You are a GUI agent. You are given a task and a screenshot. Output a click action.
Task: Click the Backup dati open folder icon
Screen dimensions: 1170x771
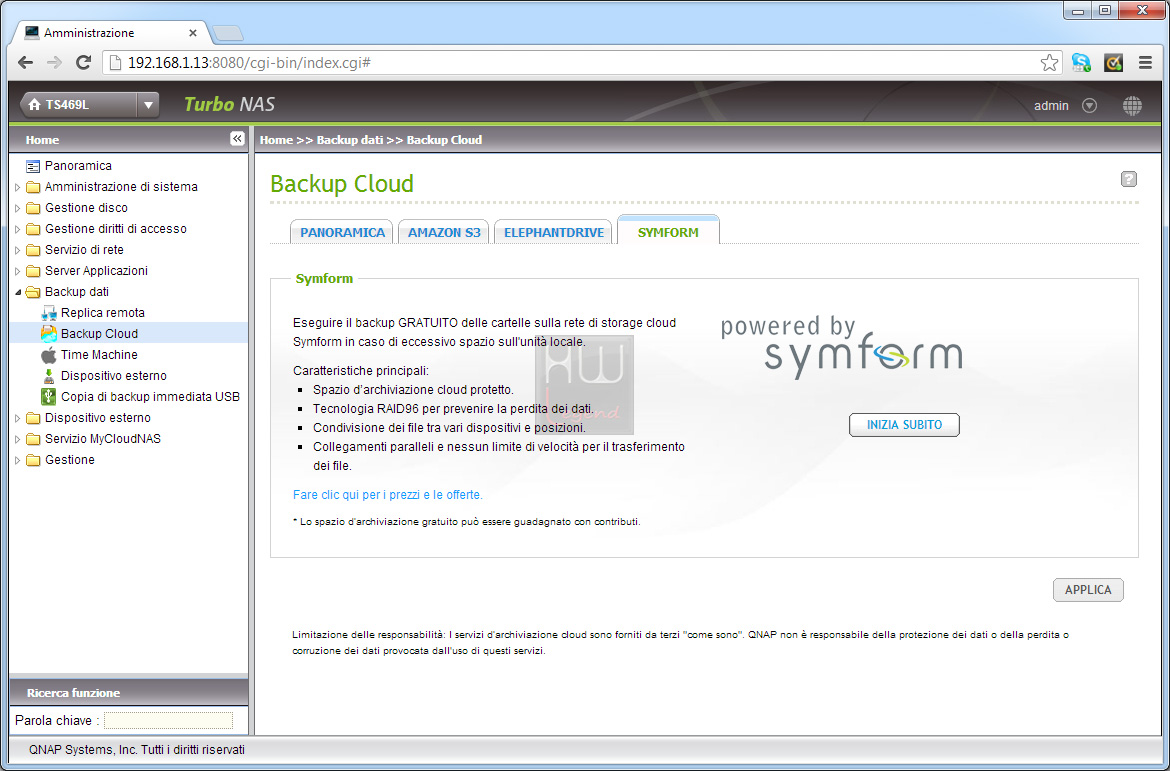click(33, 292)
